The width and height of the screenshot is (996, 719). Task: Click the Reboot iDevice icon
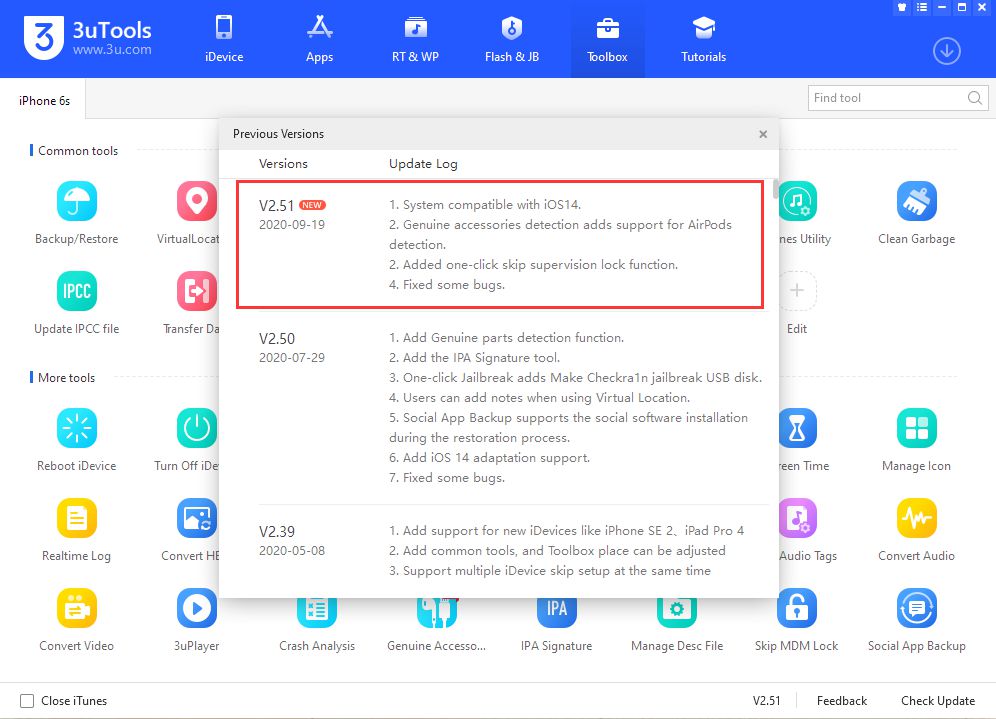point(77,428)
